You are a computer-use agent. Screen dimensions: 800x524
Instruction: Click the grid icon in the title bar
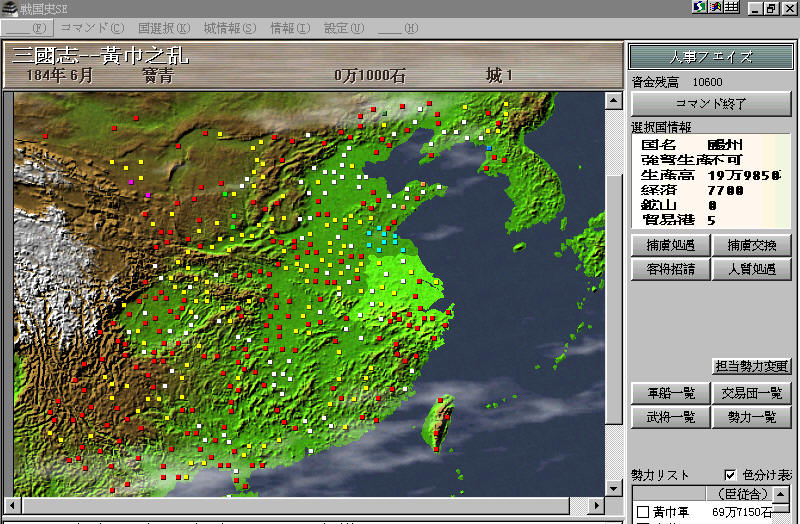(x=731, y=8)
